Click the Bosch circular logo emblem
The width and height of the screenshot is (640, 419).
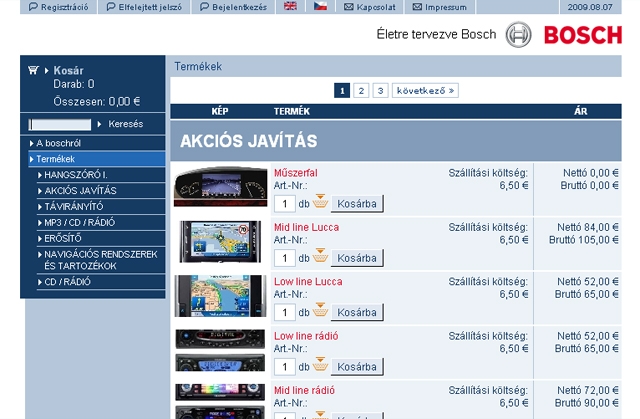518,35
